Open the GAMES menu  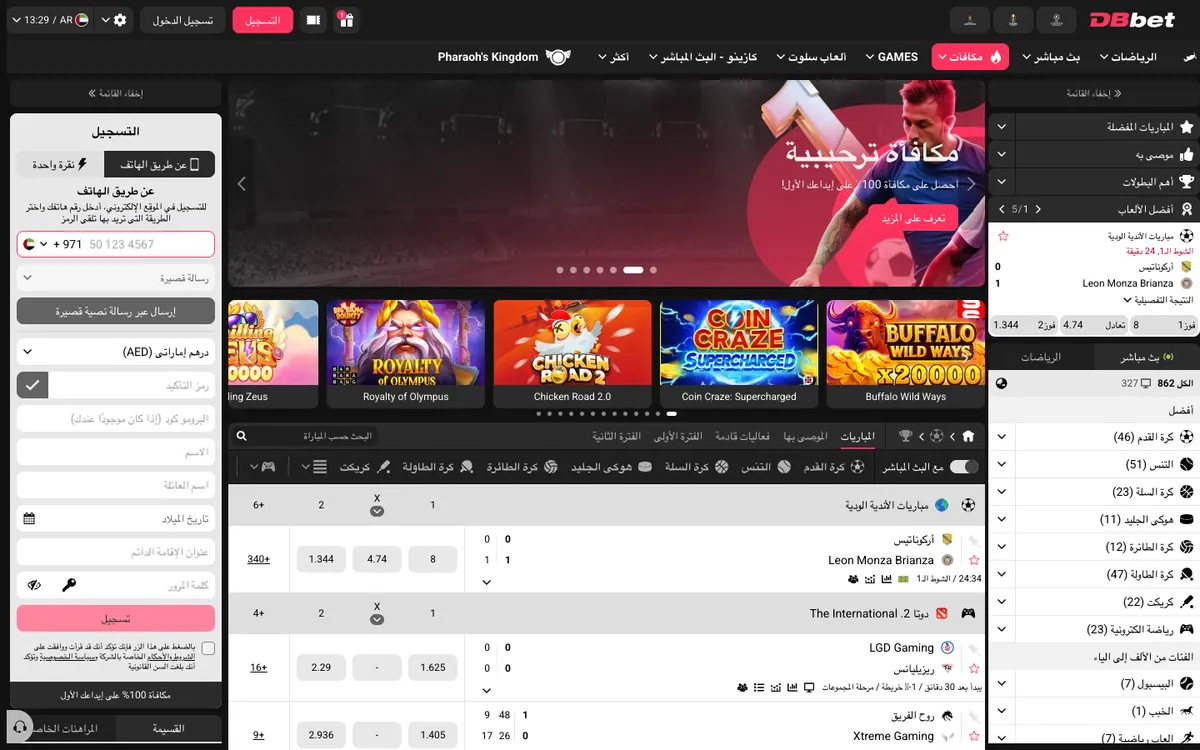tap(890, 57)
